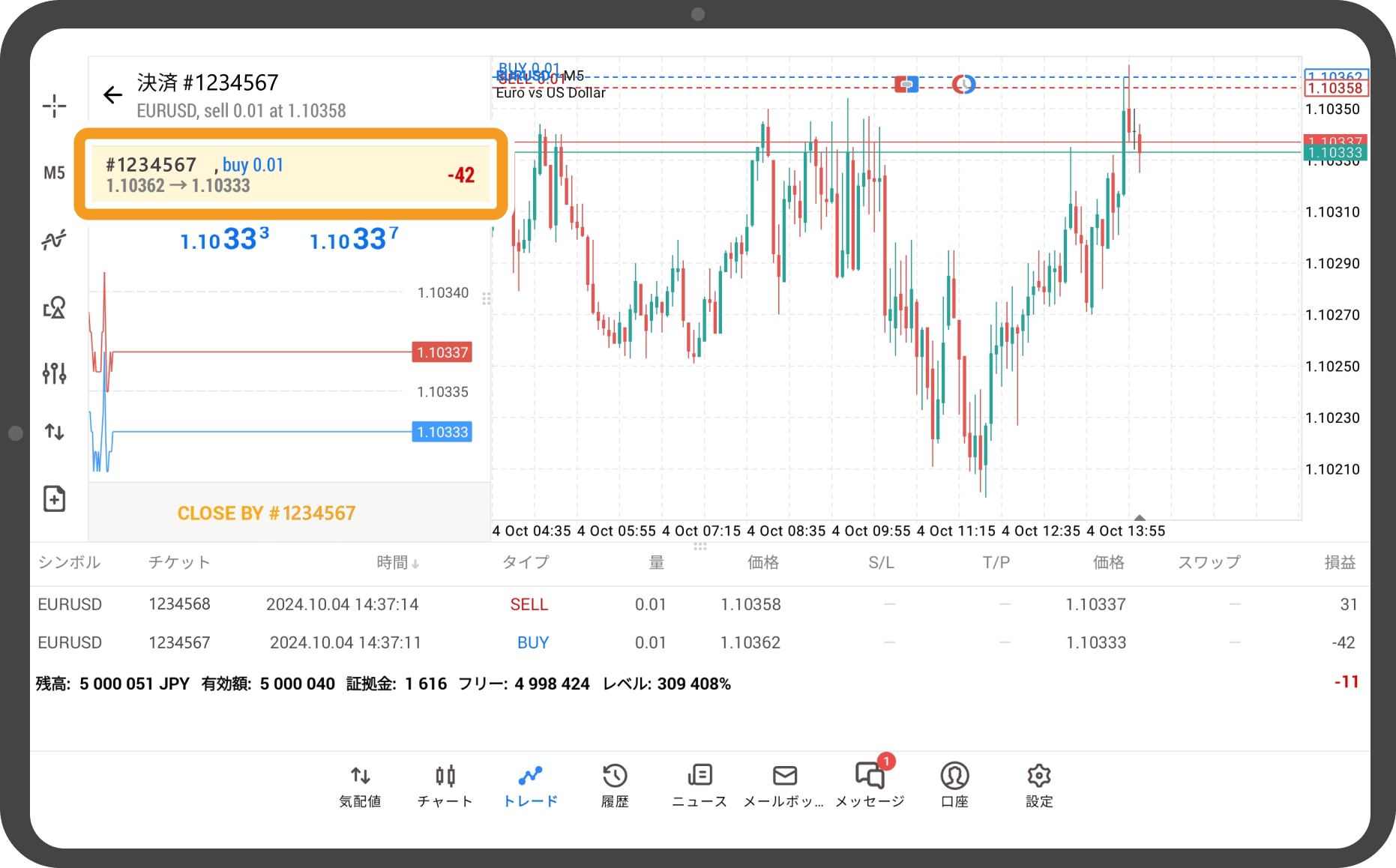The width and height of the screenshot is (1396, 868).
Task: Click the small triangle marker on the time axis
Action: point(1140,517)
